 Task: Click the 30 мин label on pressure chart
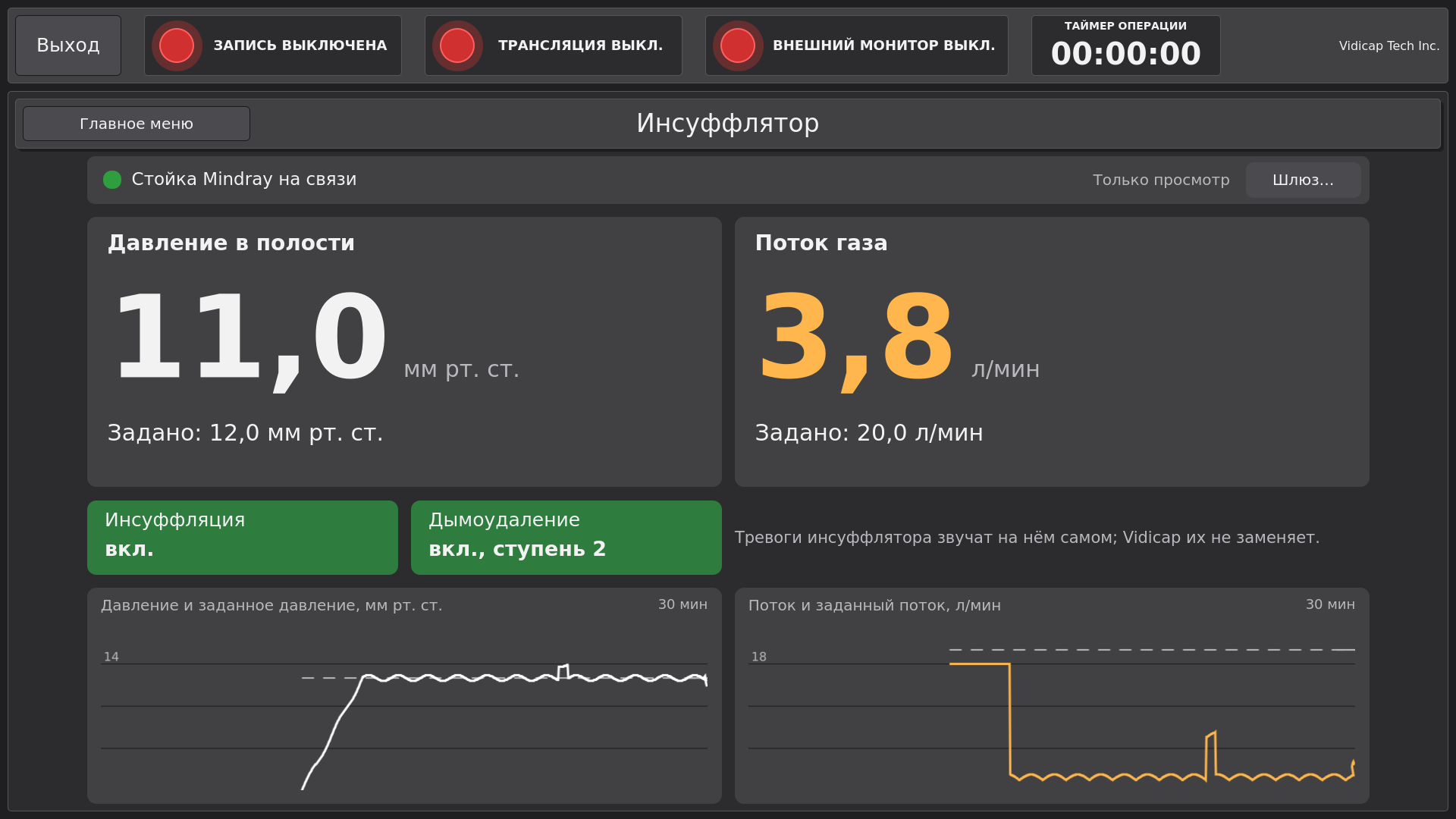(x=682, y=604)
